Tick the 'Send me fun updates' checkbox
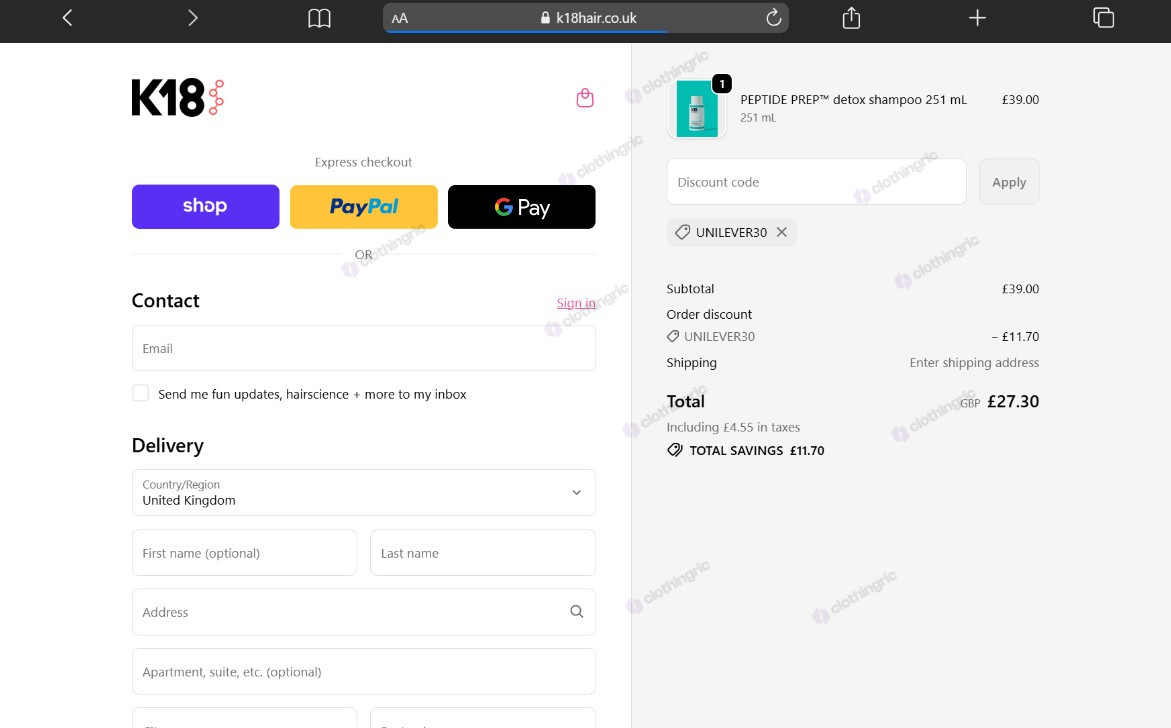Image resolution: width=1171 pixels, height=728 pixels. tap(140, 393)
